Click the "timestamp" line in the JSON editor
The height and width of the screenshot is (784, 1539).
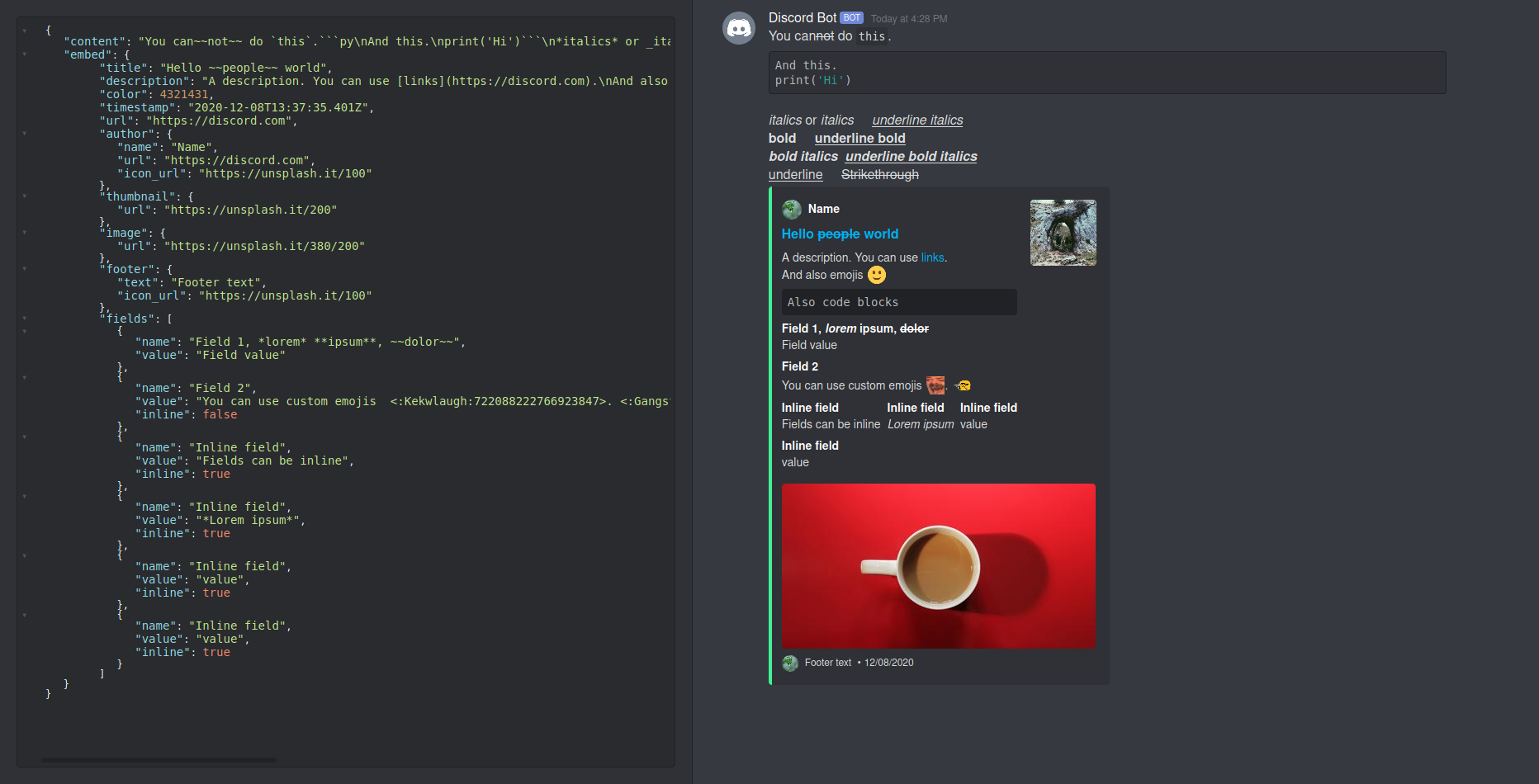click(237, 107)
